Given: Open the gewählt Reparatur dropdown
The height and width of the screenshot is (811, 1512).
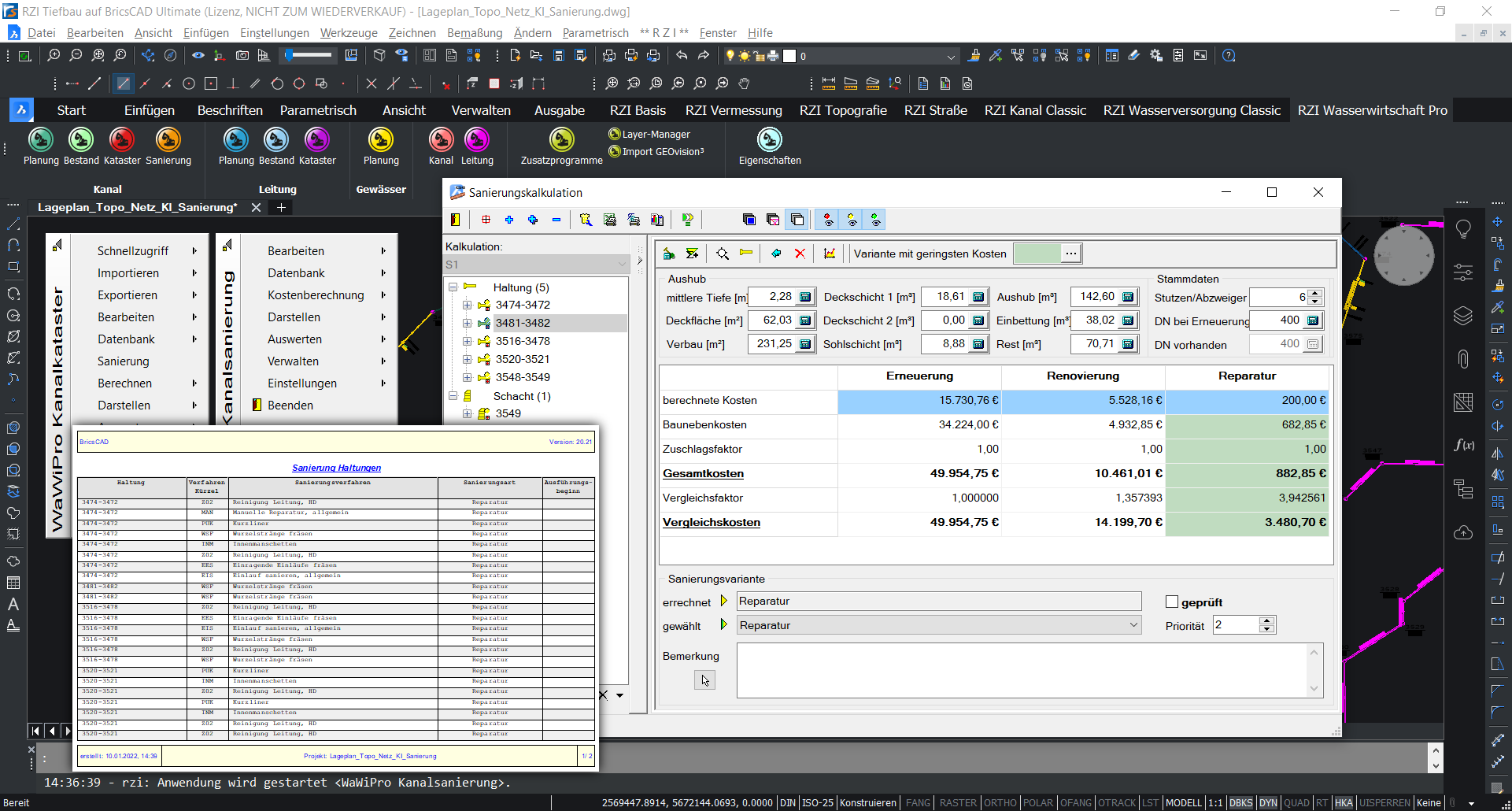Looking at the screenshot, I should 939,625.
